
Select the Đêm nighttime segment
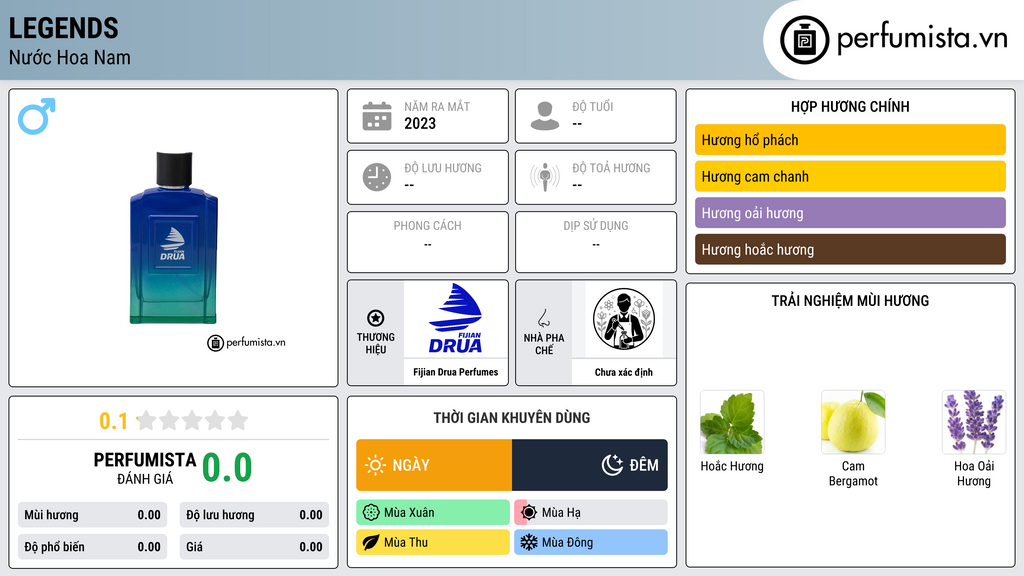point(590,465)
